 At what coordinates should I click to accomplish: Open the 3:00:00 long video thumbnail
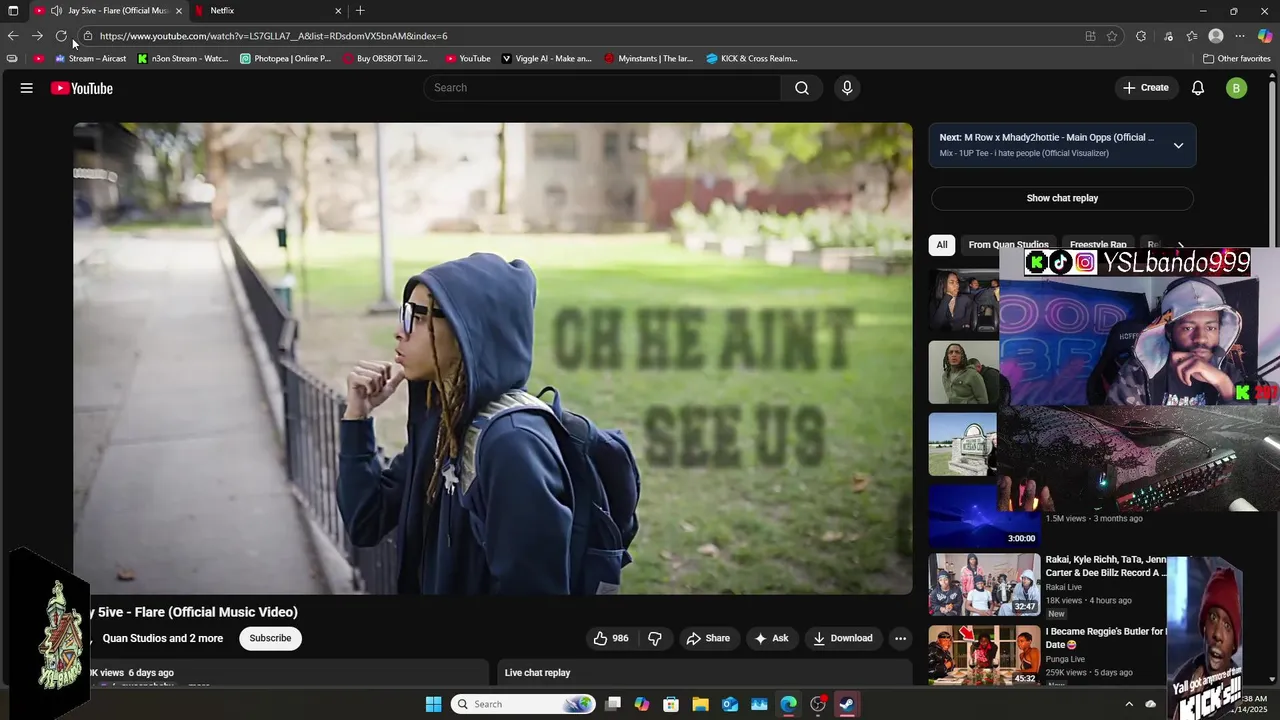point(984,517)
